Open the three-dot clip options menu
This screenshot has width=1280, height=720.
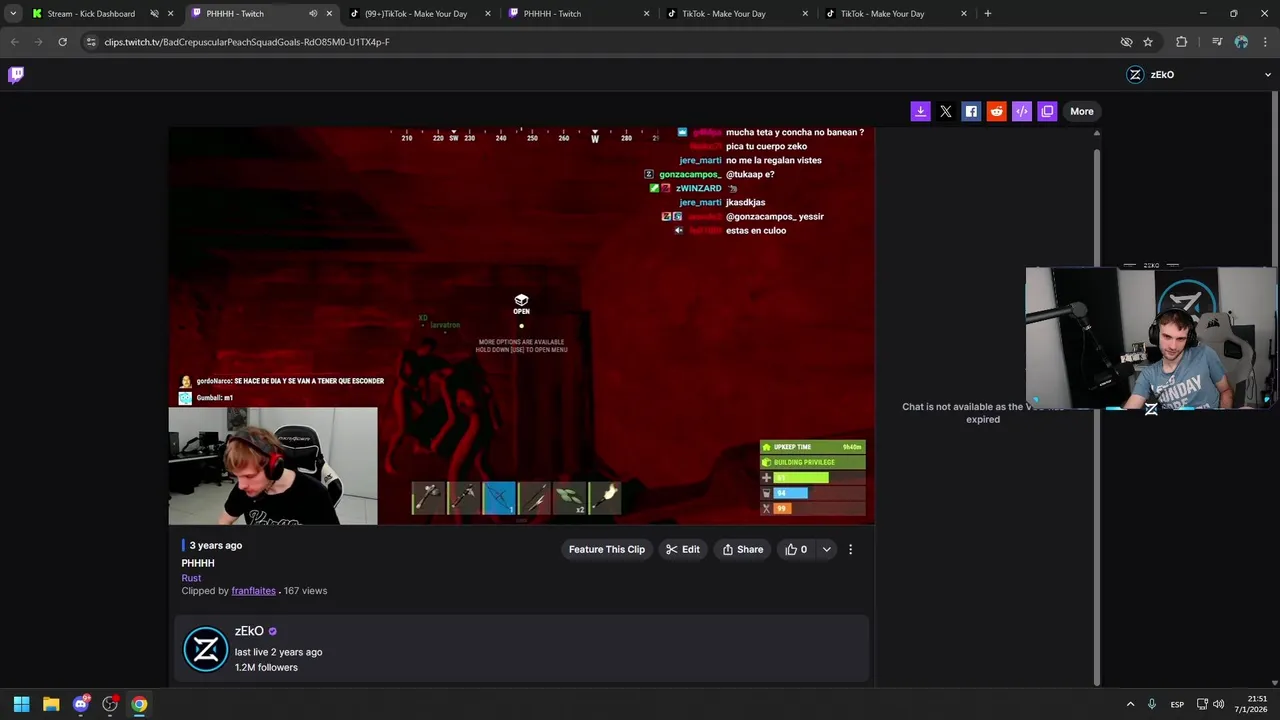pyautogui.click(x=851, y=549)
